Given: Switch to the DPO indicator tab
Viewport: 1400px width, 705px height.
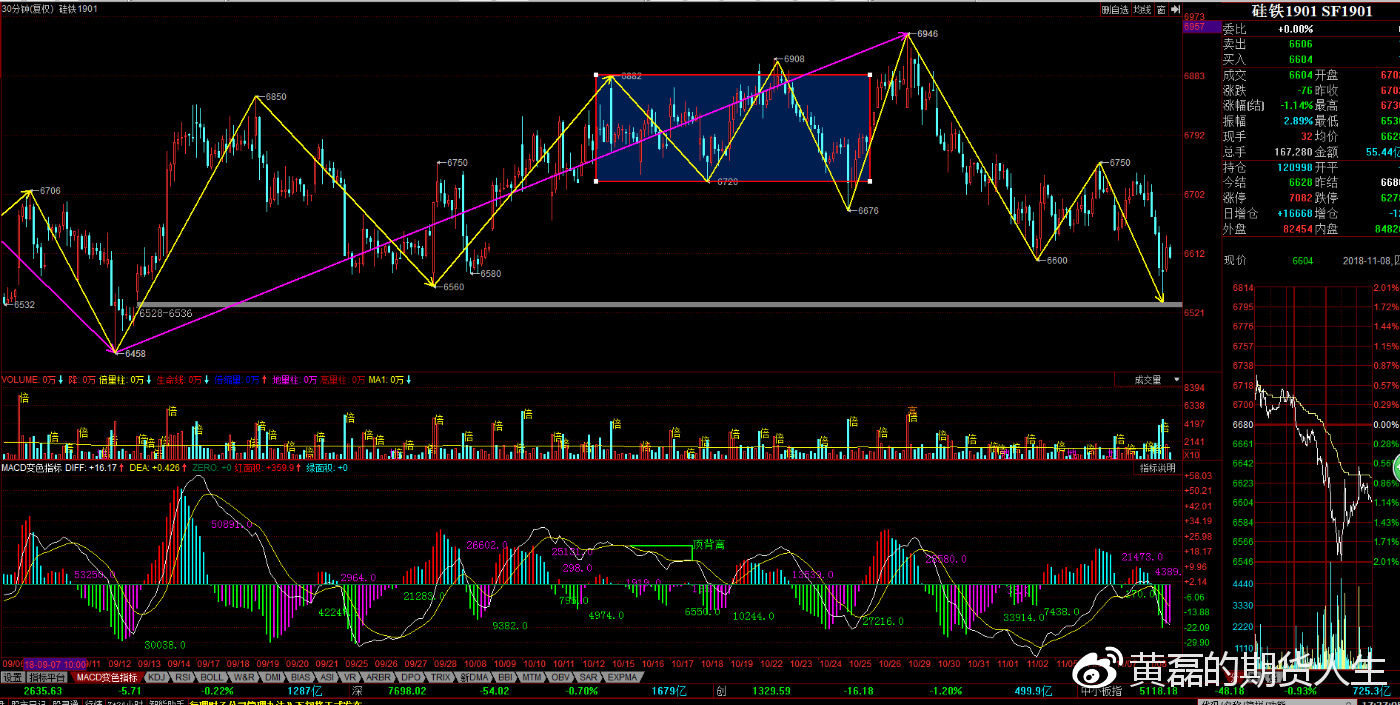Looking at the screenshot, I should [411, 677].
